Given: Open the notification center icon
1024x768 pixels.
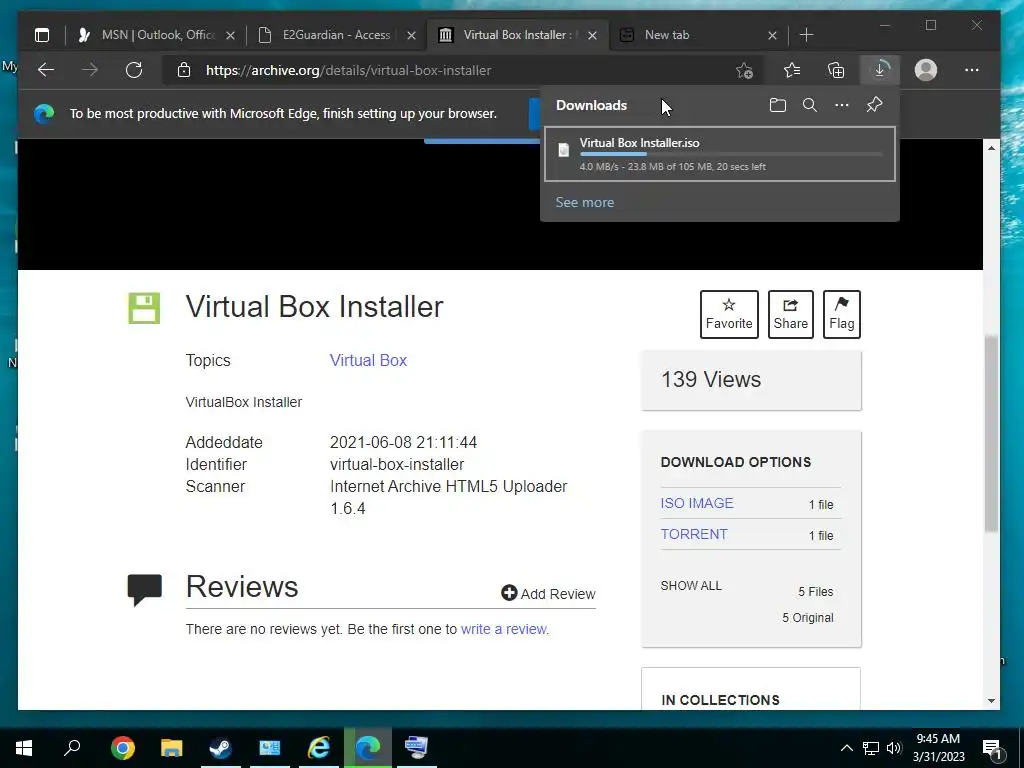Looking at the screenshot, I should pos(992,748).
